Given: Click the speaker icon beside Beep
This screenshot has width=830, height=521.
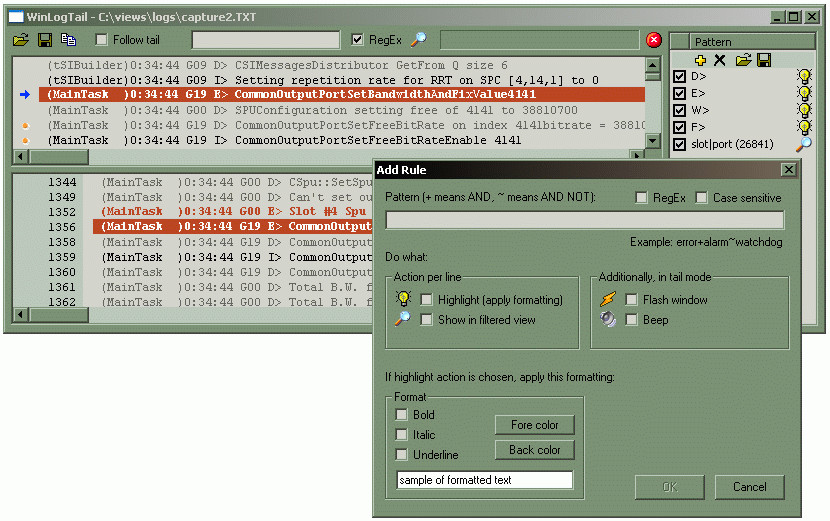Looking at the screenshot, I should 608,319.
